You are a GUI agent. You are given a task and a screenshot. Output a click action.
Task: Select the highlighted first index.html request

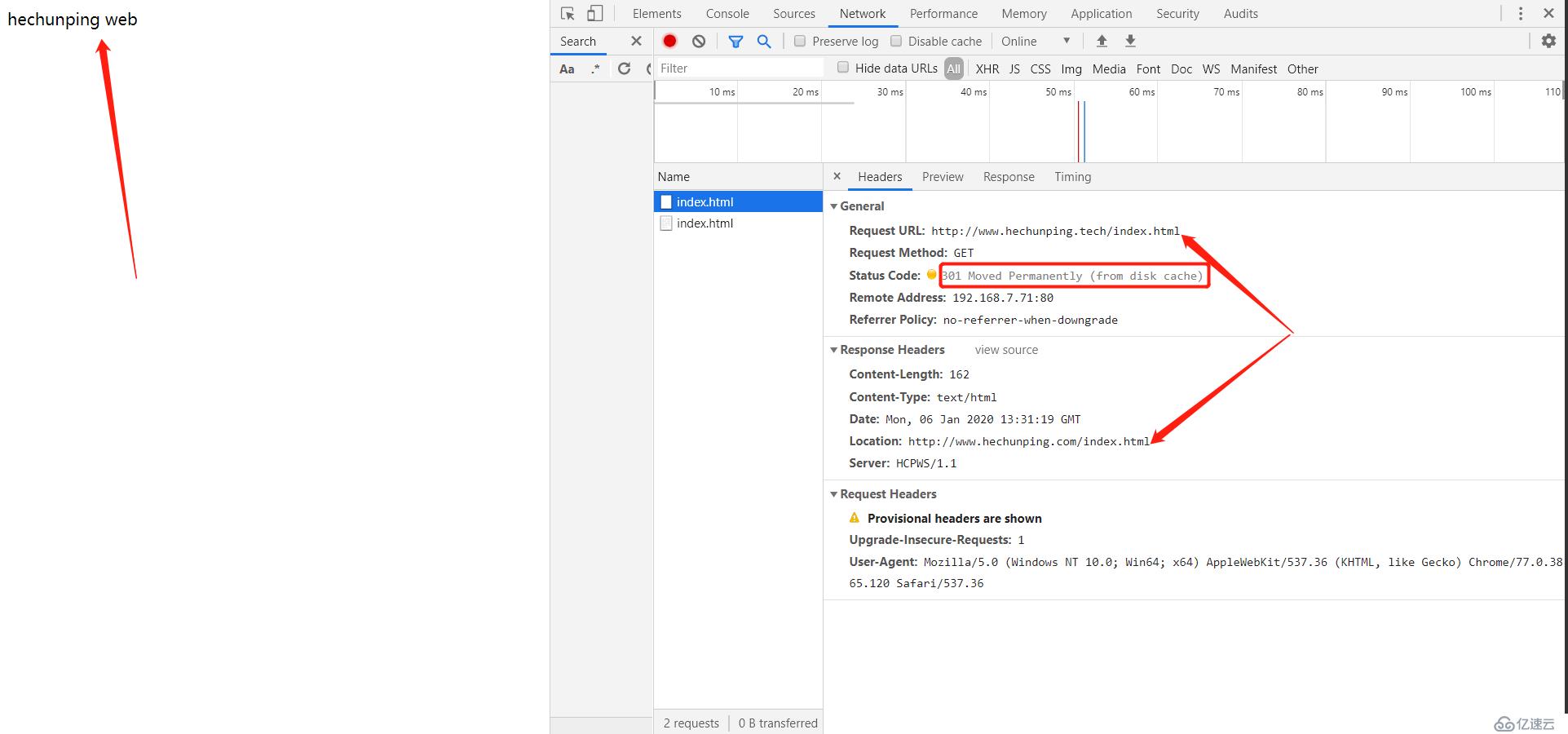(x=738, y=201)
